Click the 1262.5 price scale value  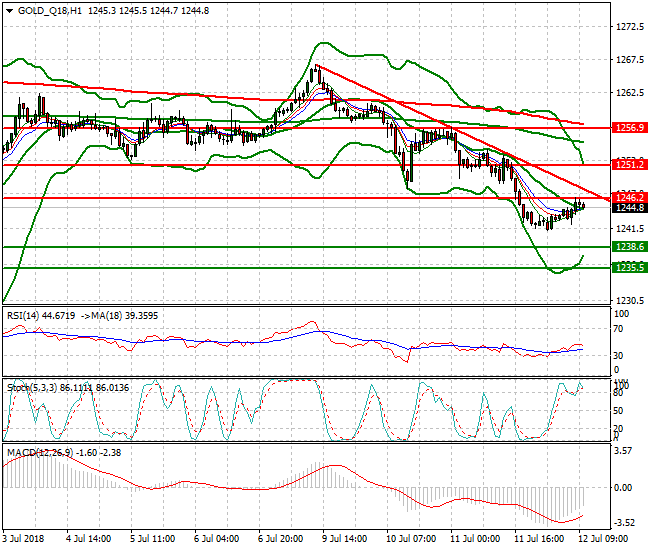tap(630, 93)
